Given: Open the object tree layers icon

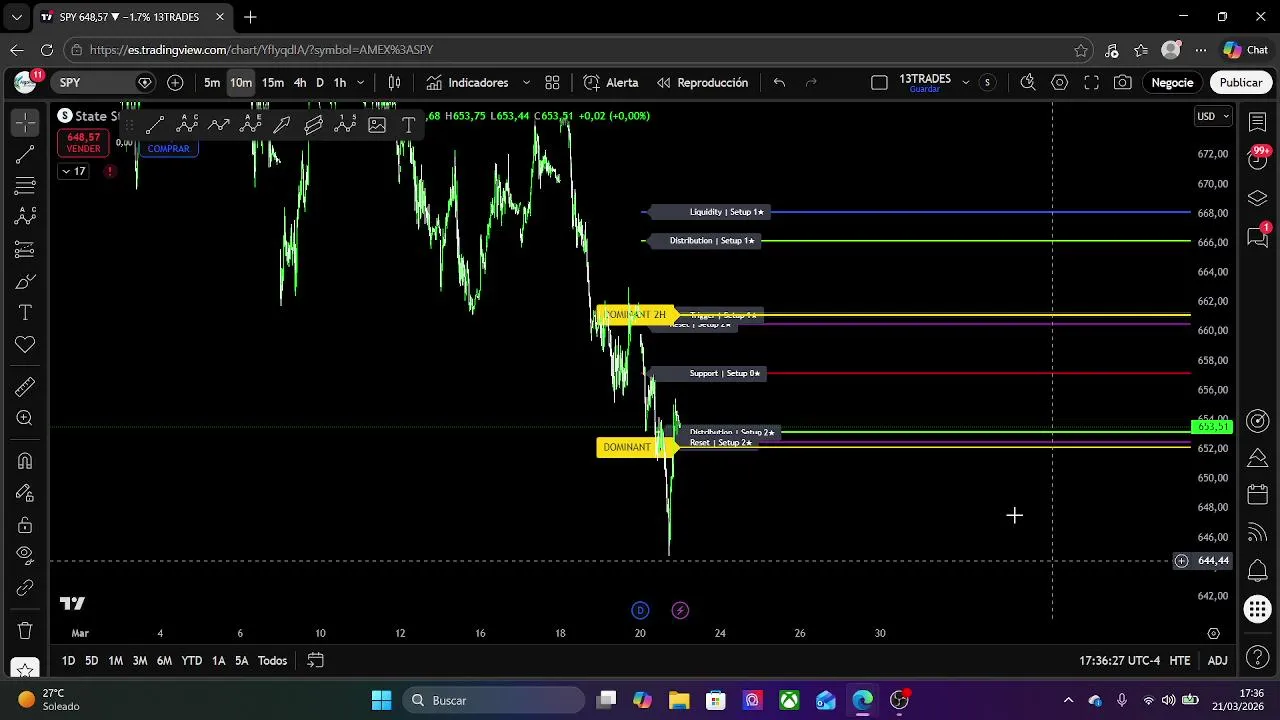Looking at the screenshot, I should pyautogui.click(x=1258, y=198).
